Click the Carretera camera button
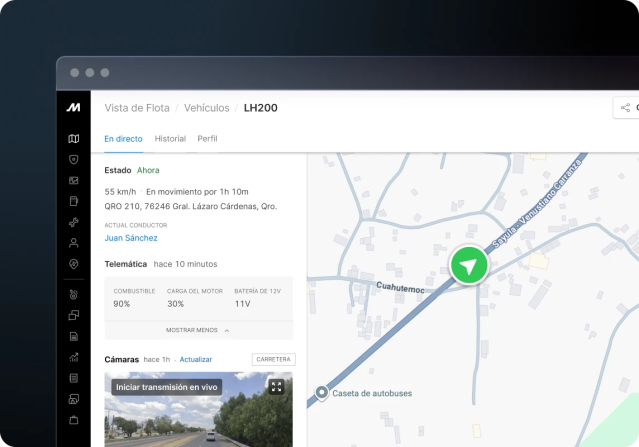The height and width of the screenshot is (447, 639). pyautogui.click(x=273, y=359)
